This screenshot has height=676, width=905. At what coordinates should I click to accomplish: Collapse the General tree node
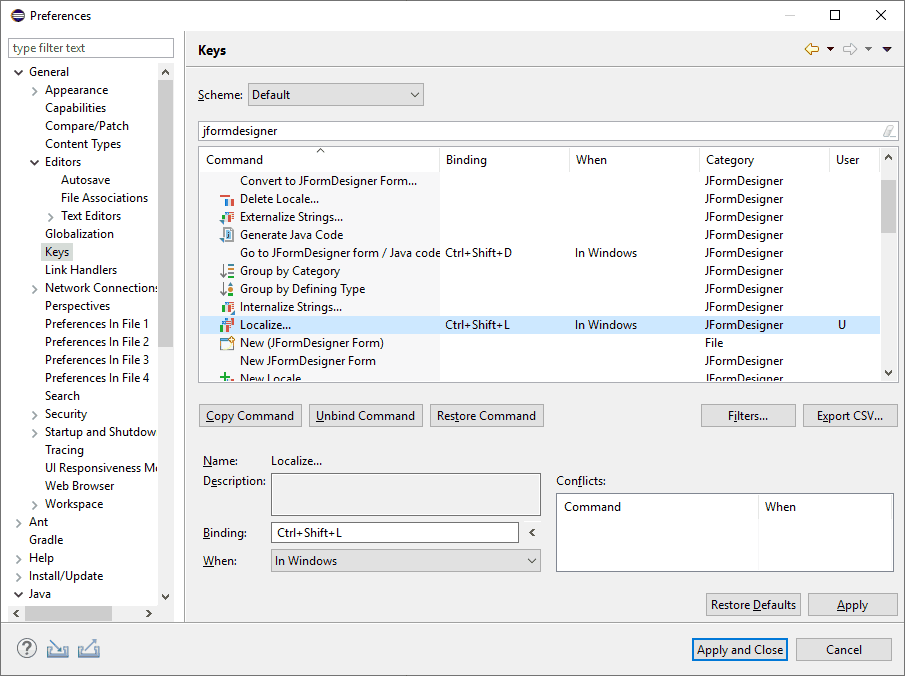click(18, 72)
